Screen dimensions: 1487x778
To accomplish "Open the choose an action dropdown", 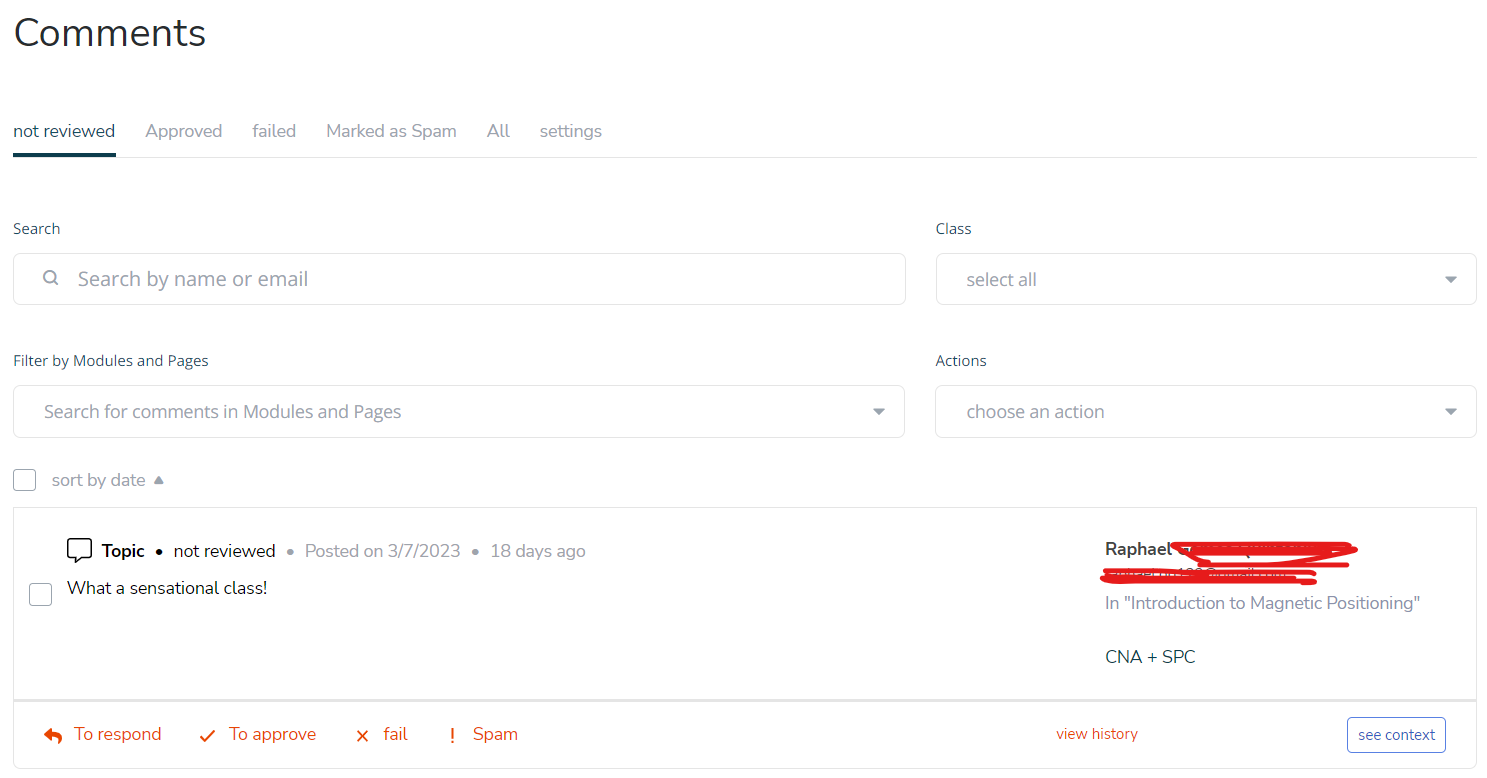I will coord(1205,411).
